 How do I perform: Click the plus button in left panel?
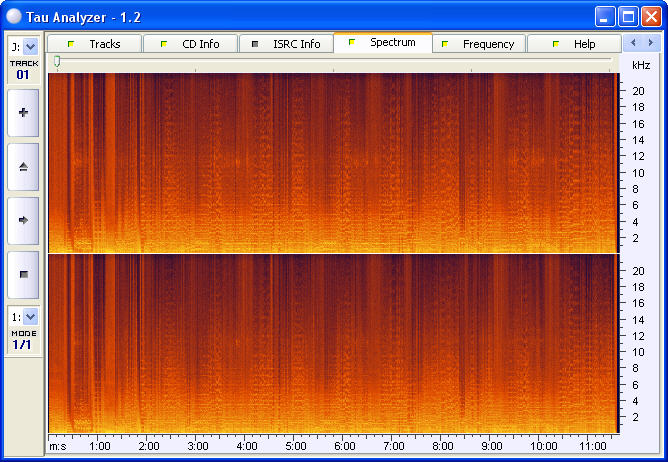(x=23, y=113)
